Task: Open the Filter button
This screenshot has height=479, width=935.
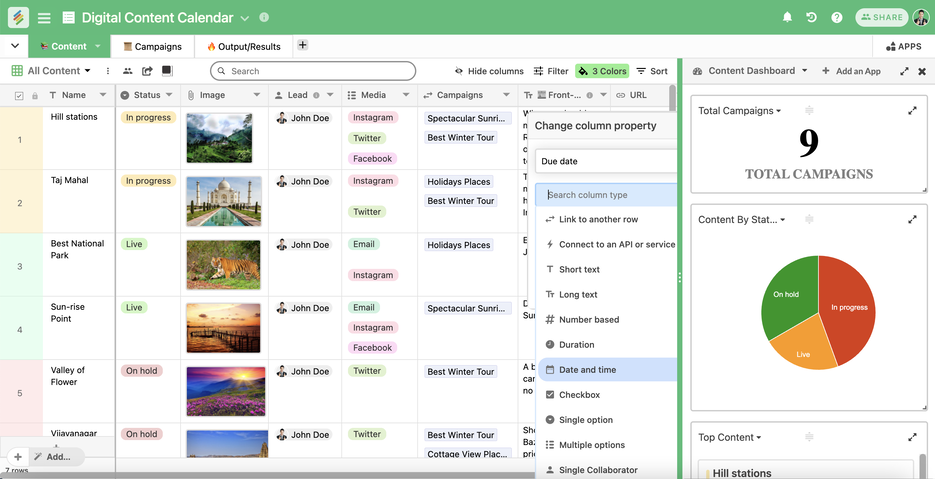Action: (x=551, y=71)
